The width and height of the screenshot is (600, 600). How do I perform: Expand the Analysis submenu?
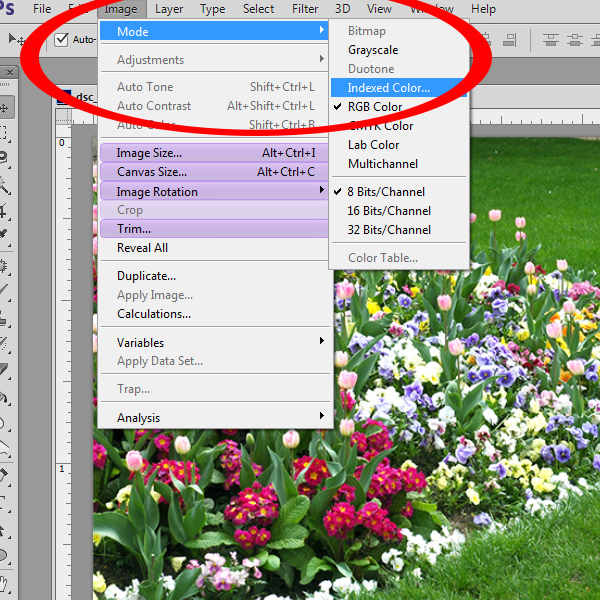click(214, 417)
